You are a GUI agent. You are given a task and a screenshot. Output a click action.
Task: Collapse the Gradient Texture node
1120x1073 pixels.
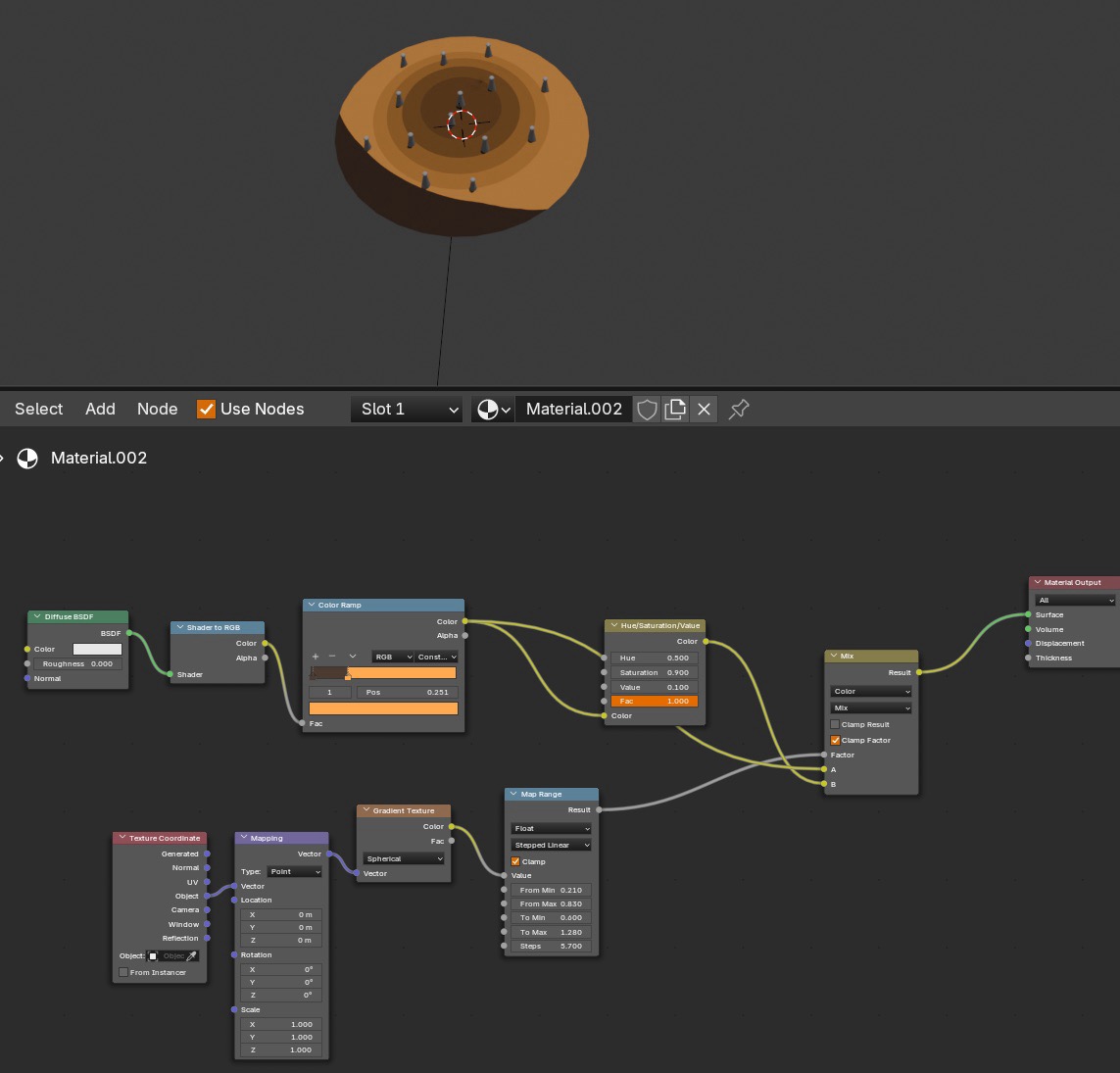coord(365,810)
